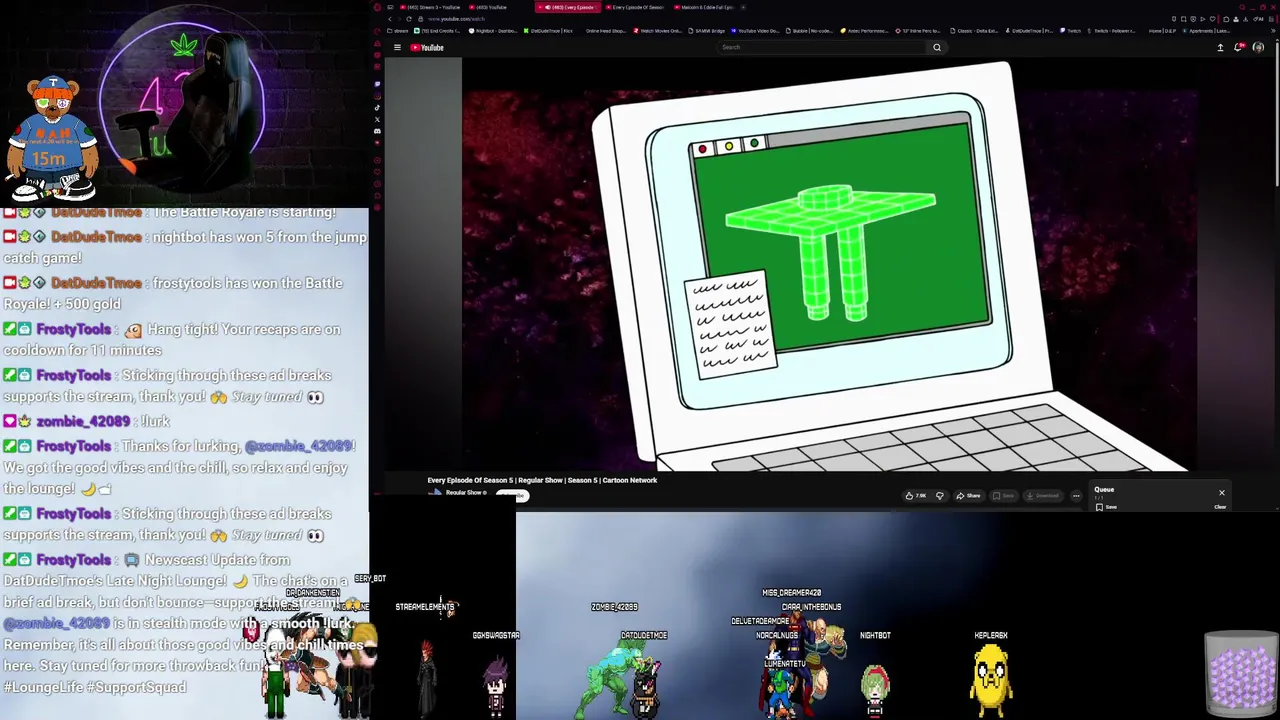Click the Regular Show video player
The height and width of the screenshot is (720, 1280).
[830, 265]
